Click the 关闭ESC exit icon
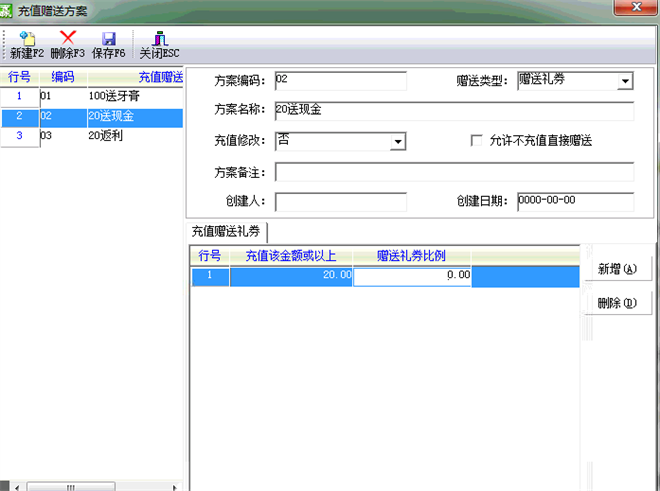The height and width of the screenshot is (491, 660). [160, 38]
